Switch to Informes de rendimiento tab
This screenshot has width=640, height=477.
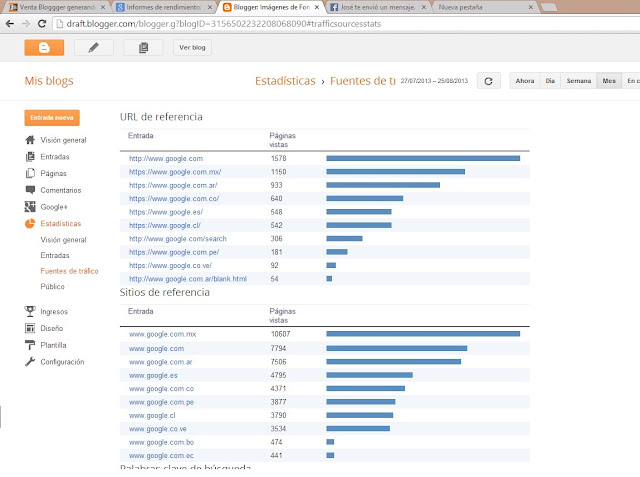click(x=164, y=7)
